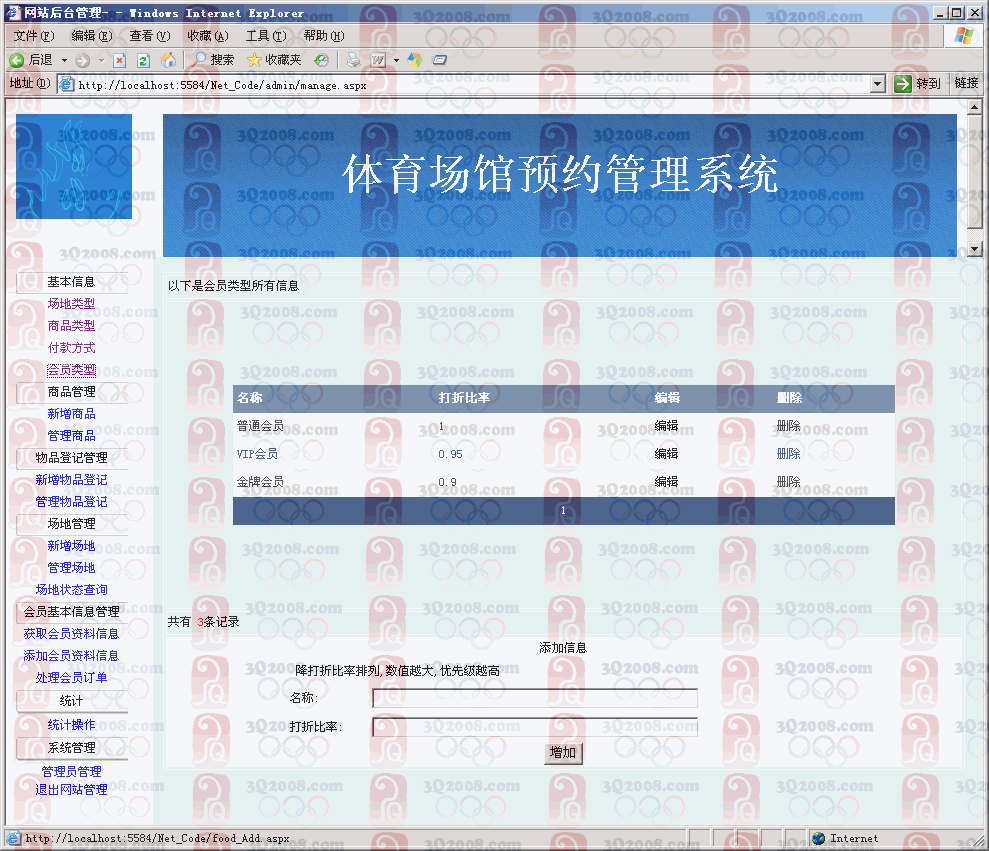Edit the VIP会员 row

point(666,454)
